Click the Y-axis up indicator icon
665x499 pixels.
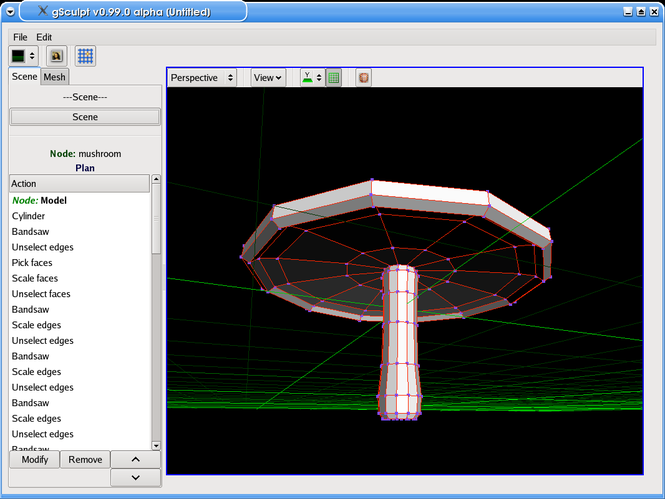307,78
